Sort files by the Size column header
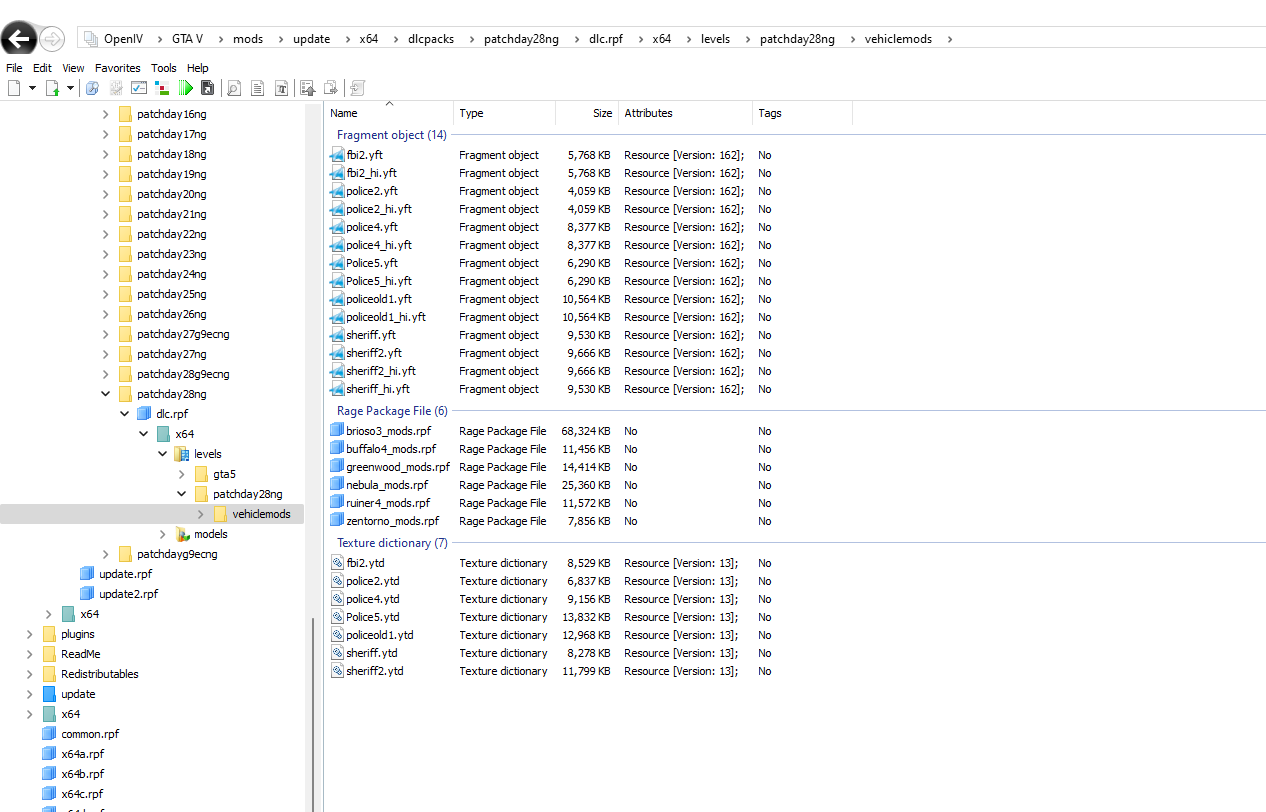The height and width of the screenshot is (812, 1266). point(601,113)
